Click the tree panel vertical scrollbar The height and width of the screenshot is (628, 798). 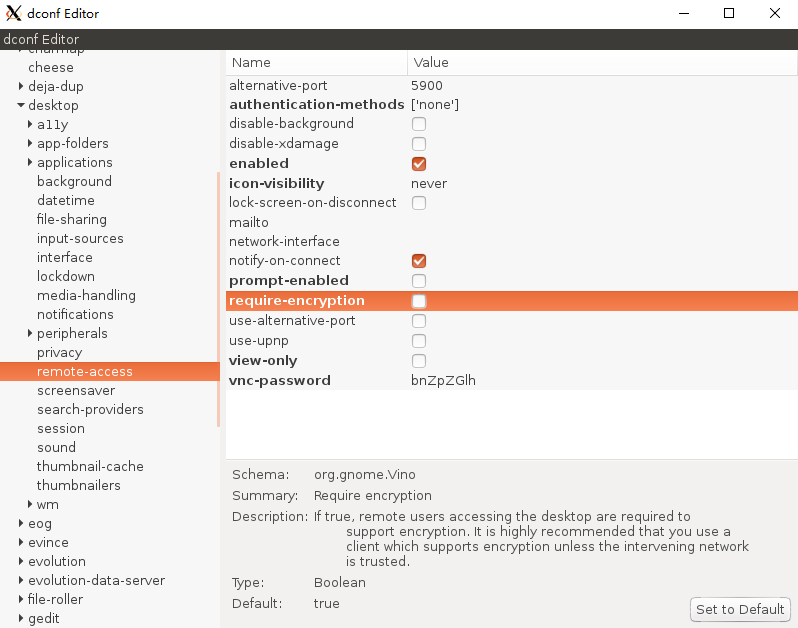218,299
